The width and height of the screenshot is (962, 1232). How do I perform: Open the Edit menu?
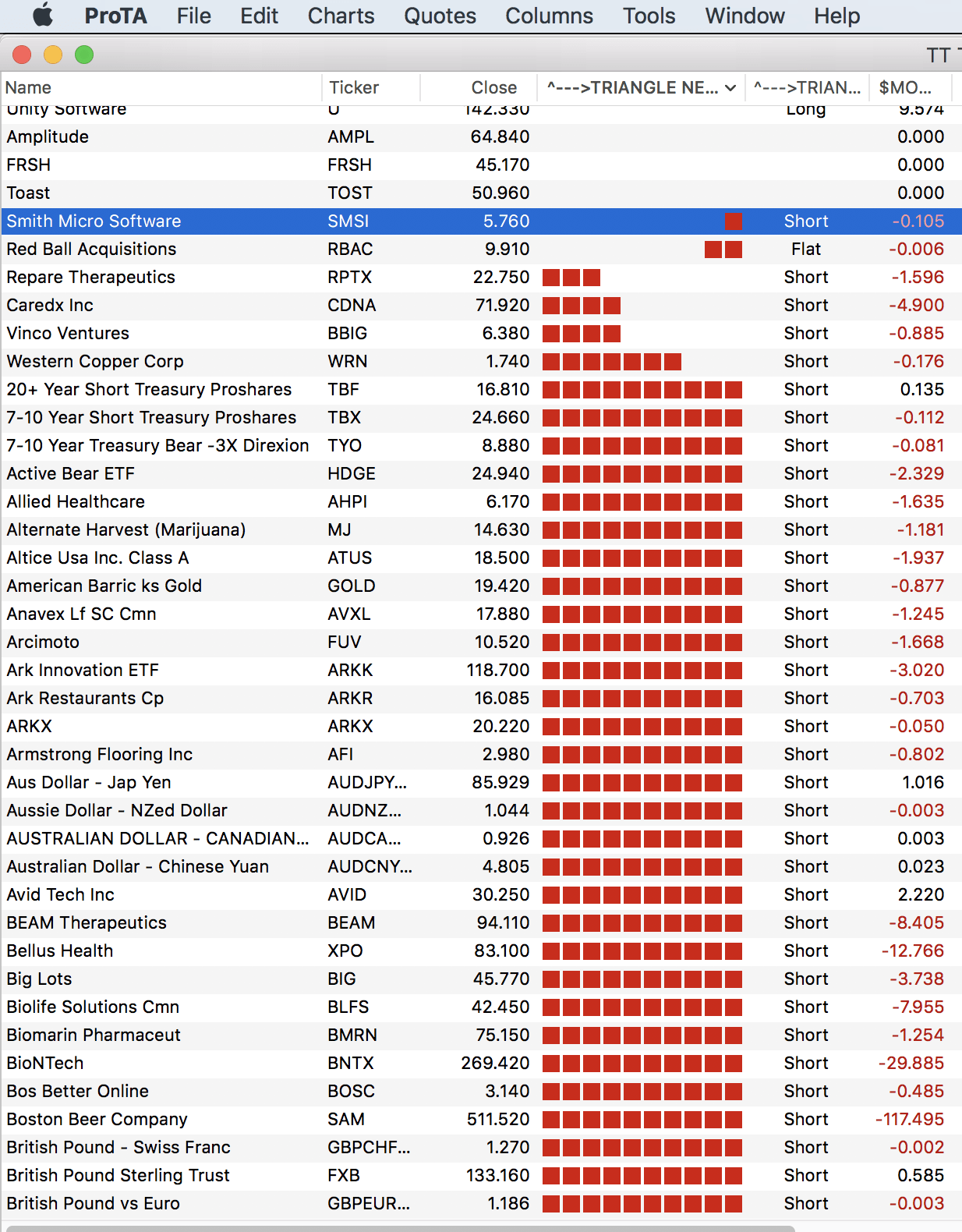coord(259,16)
